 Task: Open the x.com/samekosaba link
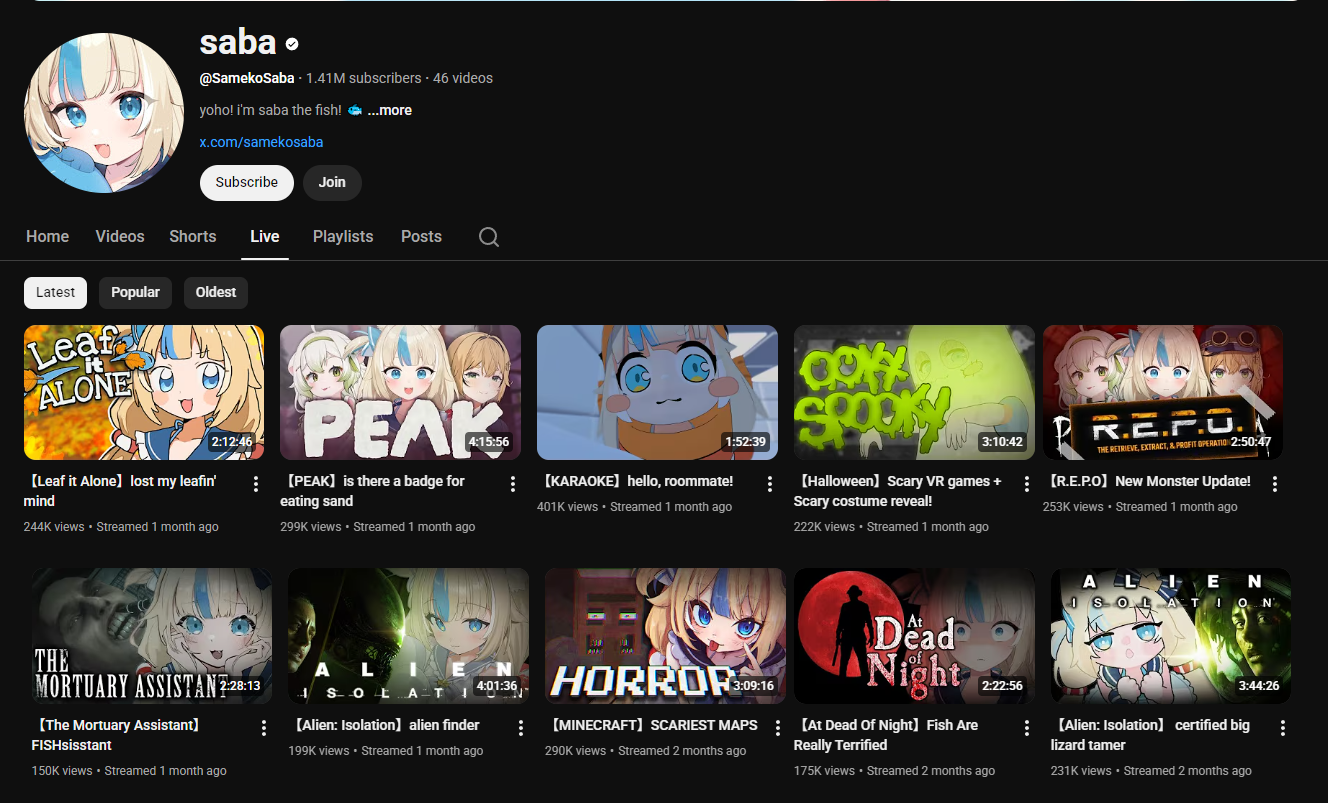coord(261,142)
